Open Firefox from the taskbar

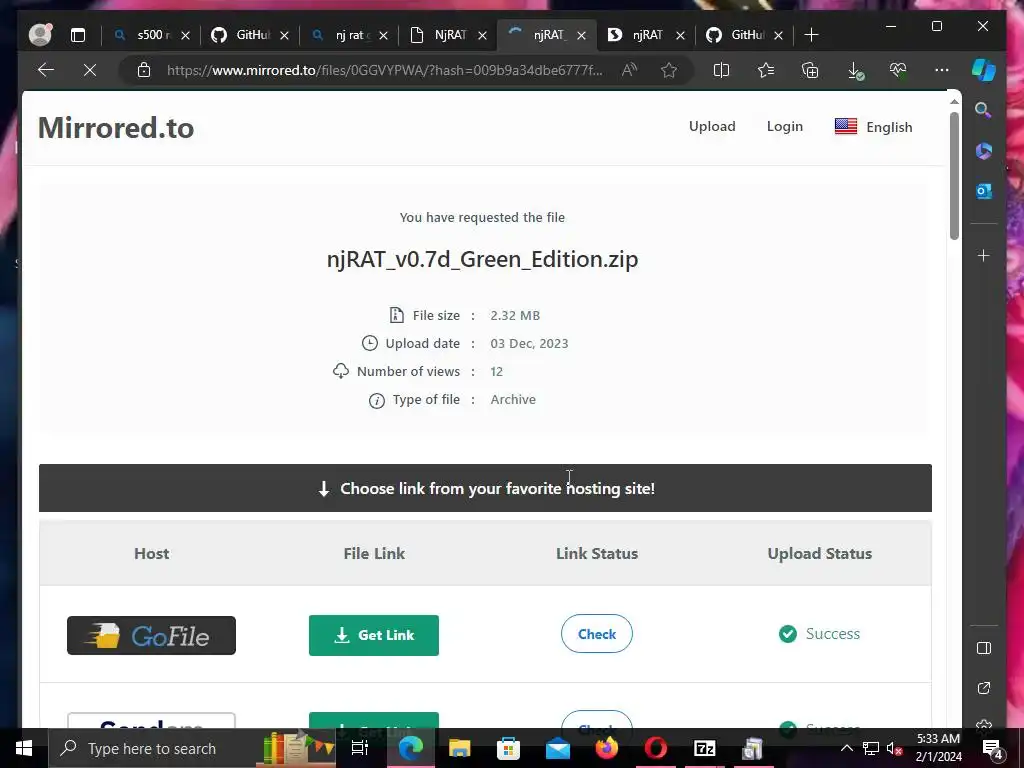[607, 748]
